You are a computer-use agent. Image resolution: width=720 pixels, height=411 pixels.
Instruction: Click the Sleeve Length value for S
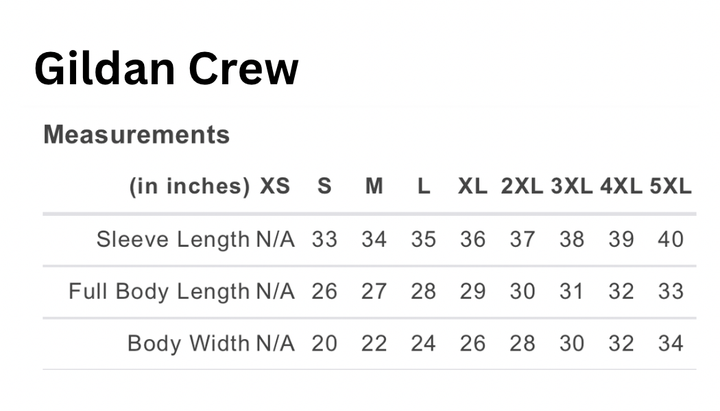[324, 240]
